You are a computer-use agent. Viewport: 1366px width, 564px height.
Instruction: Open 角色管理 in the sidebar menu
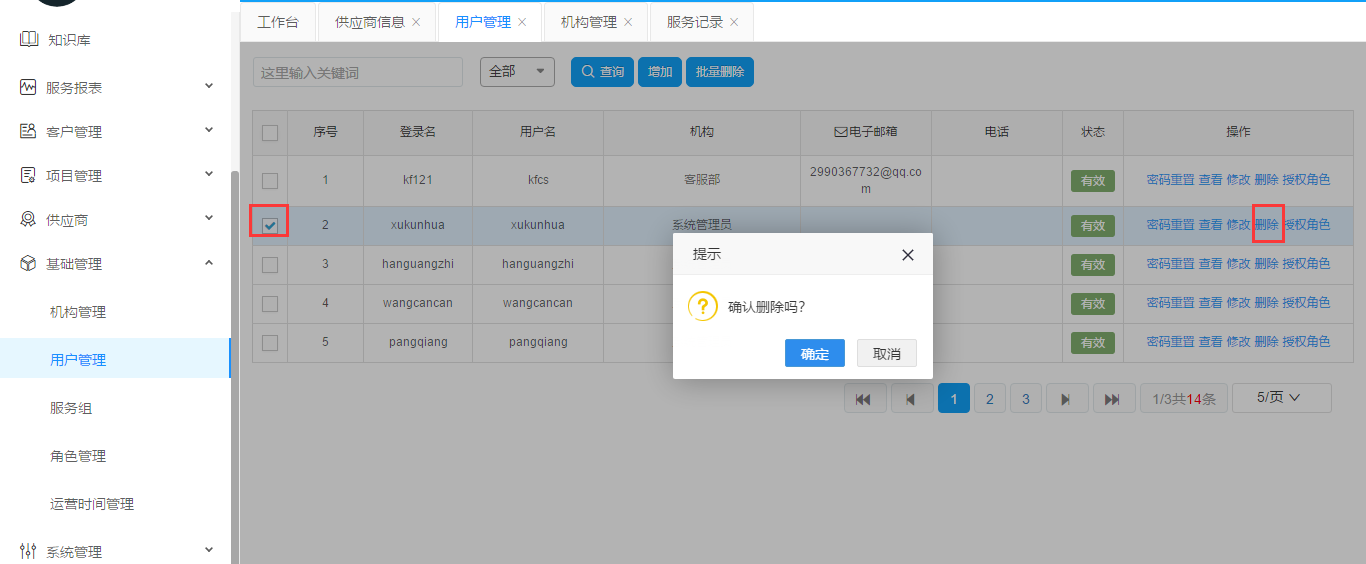pyautogui.click(x=78, y=456)
